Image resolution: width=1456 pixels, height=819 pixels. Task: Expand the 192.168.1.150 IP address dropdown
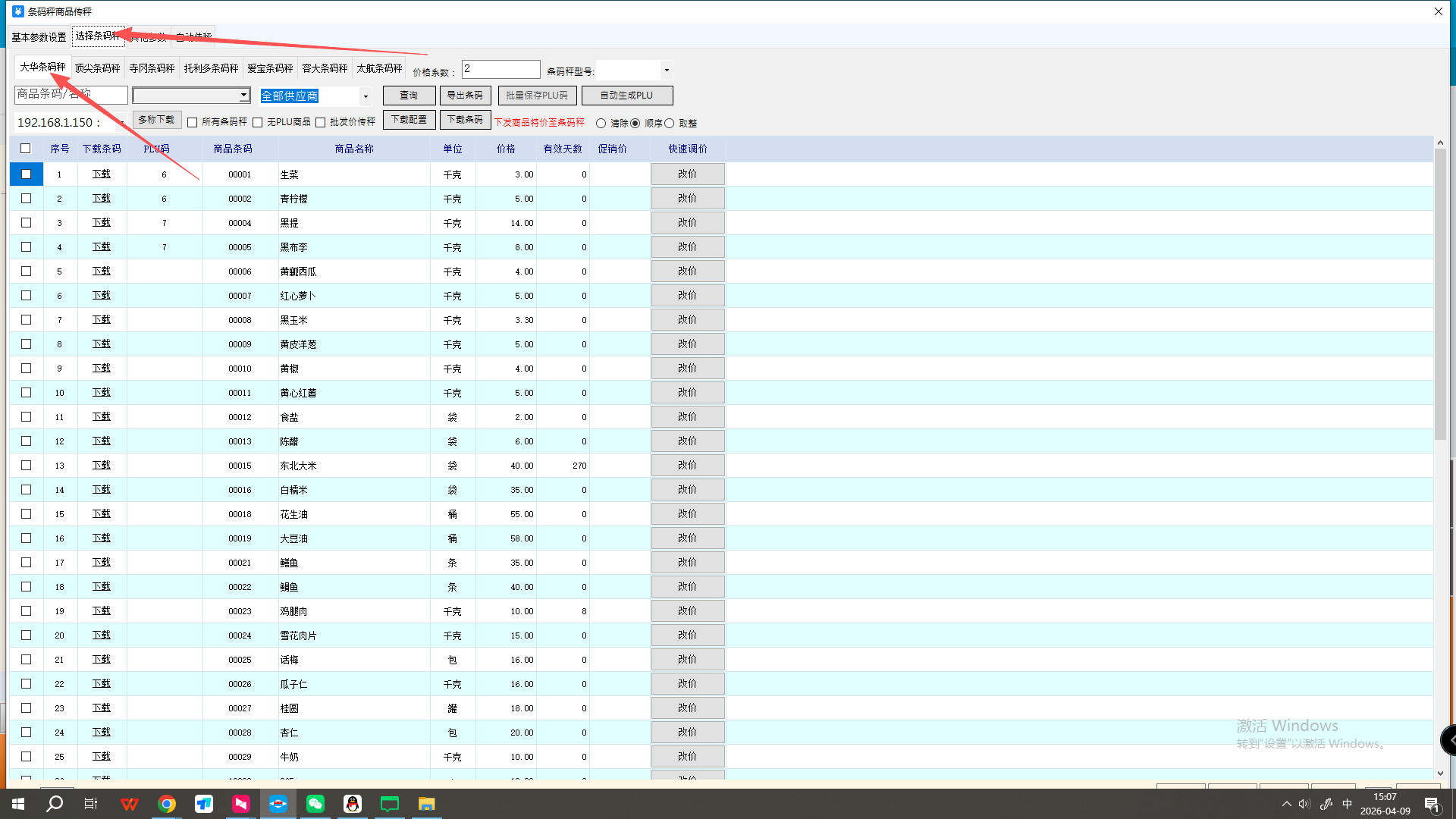tap(121, 123)
